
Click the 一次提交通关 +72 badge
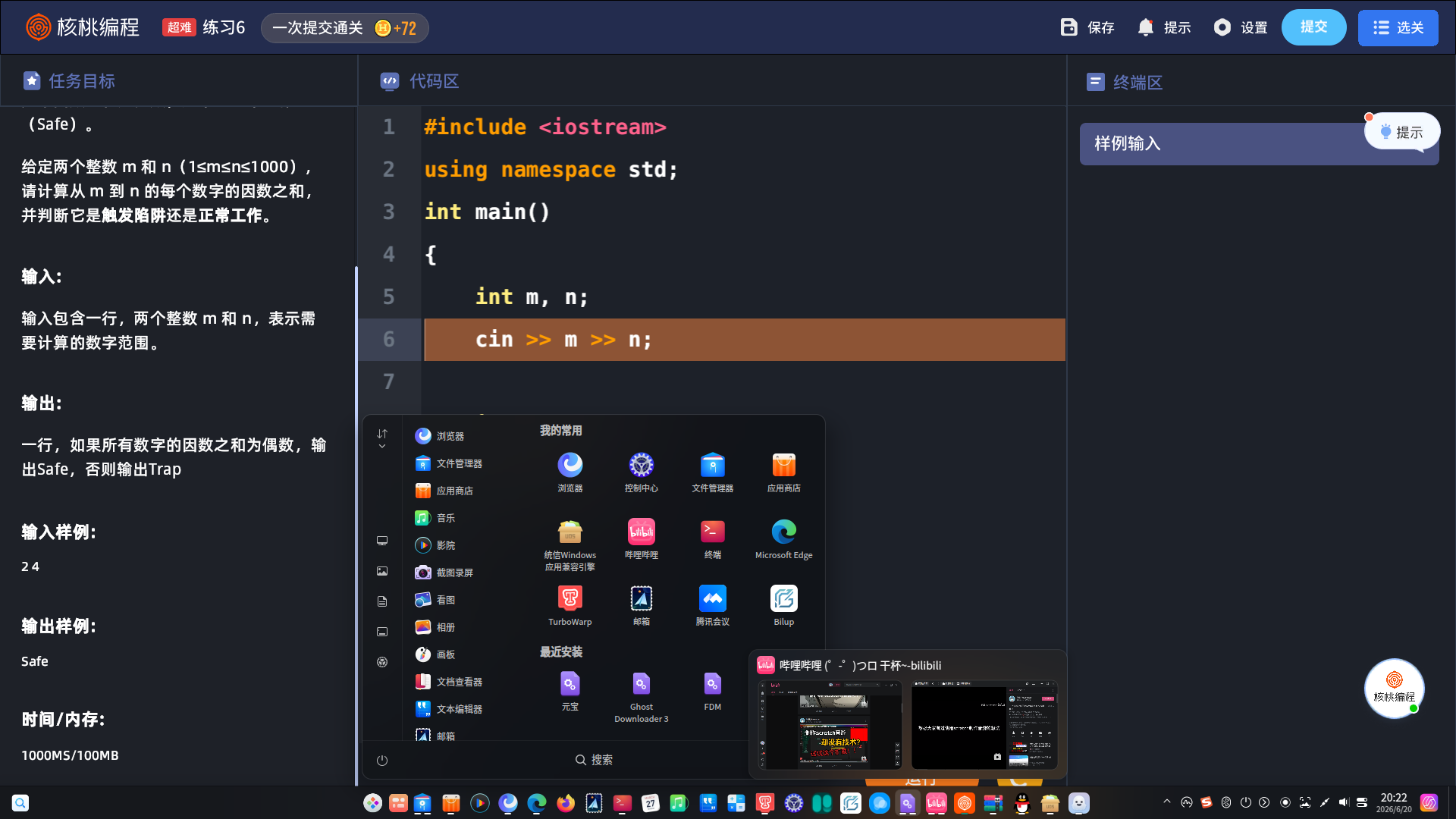pyautogui.click(x=345, y=28)
